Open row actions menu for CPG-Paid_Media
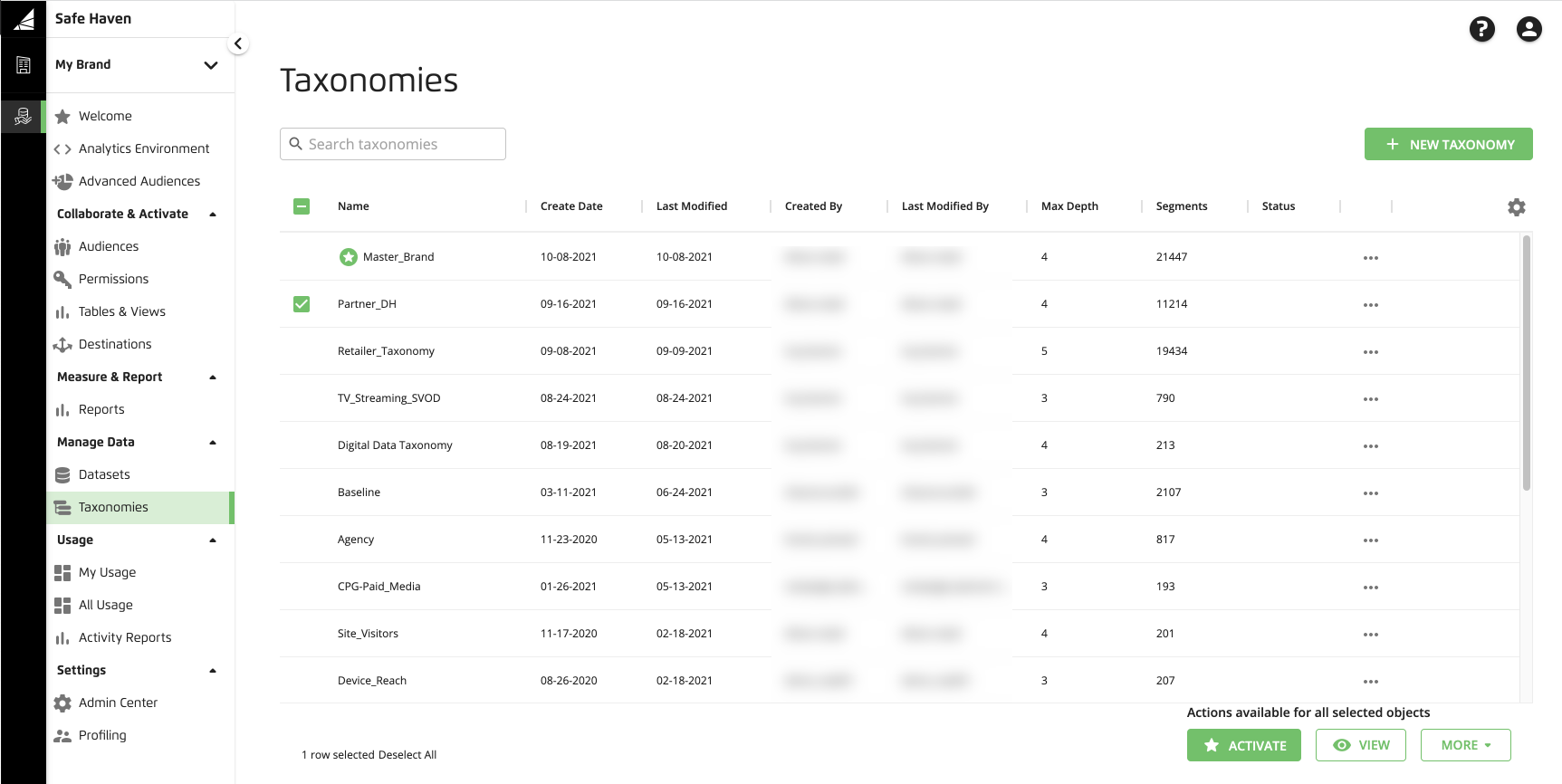The image size is (1562, 784). 1370,588
